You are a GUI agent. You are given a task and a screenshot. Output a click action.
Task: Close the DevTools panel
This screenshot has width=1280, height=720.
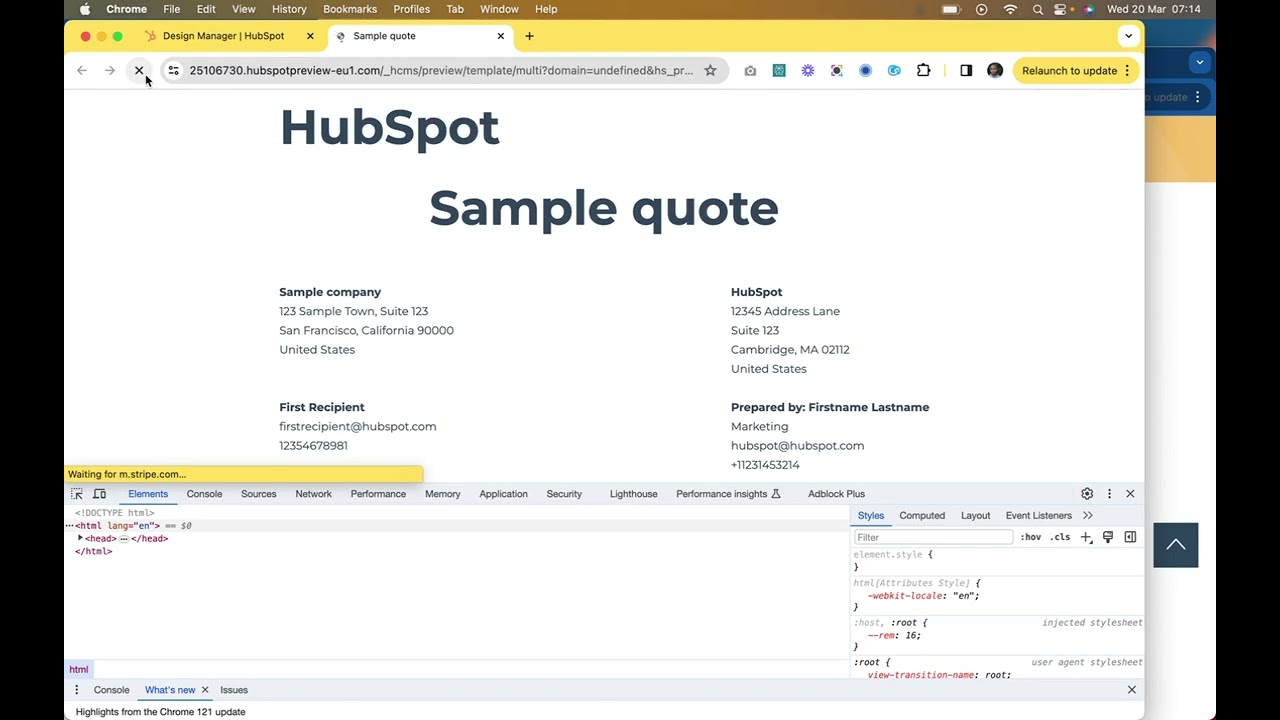1130,494
